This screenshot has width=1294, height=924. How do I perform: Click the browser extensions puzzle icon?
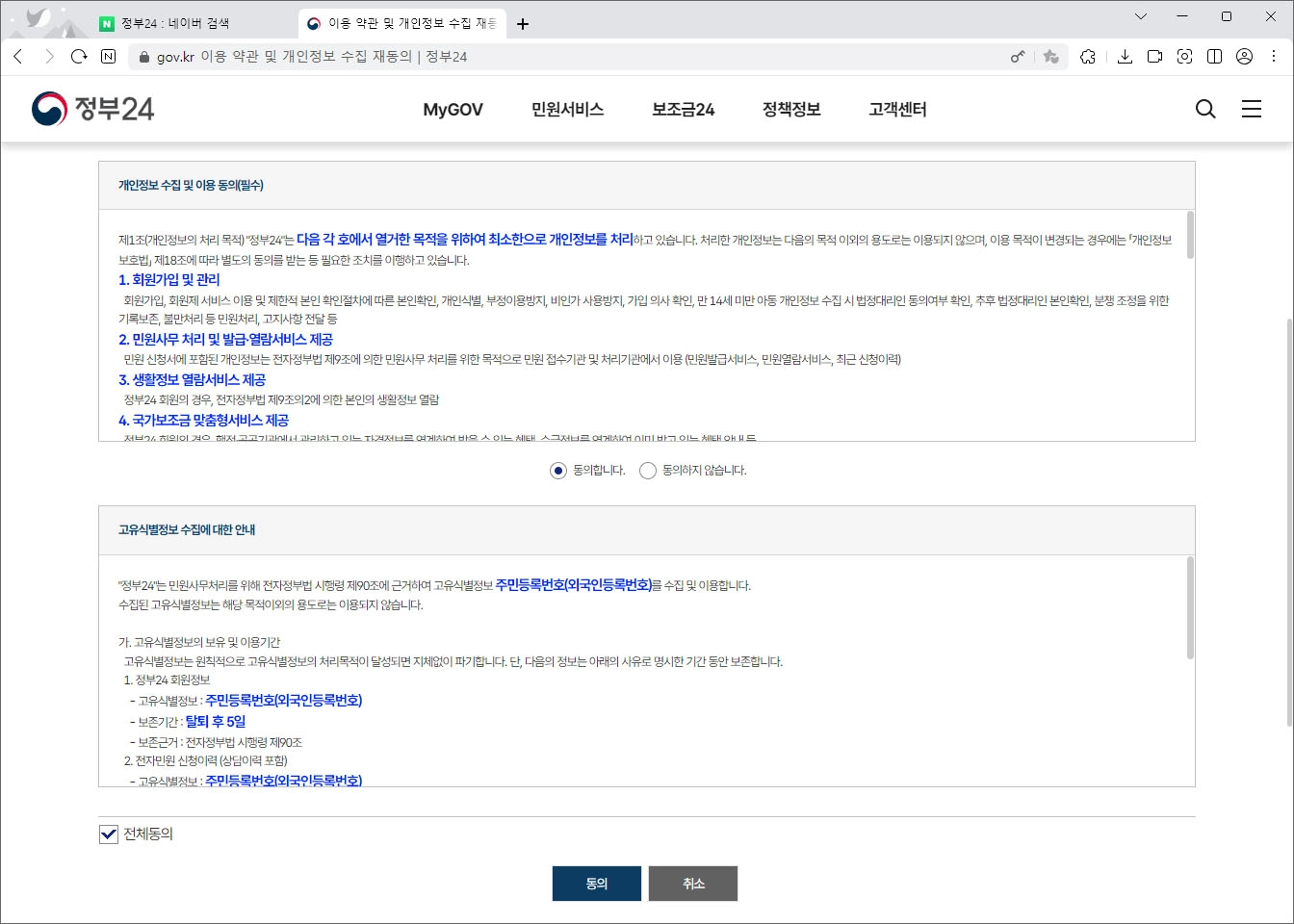(1088, 57)
